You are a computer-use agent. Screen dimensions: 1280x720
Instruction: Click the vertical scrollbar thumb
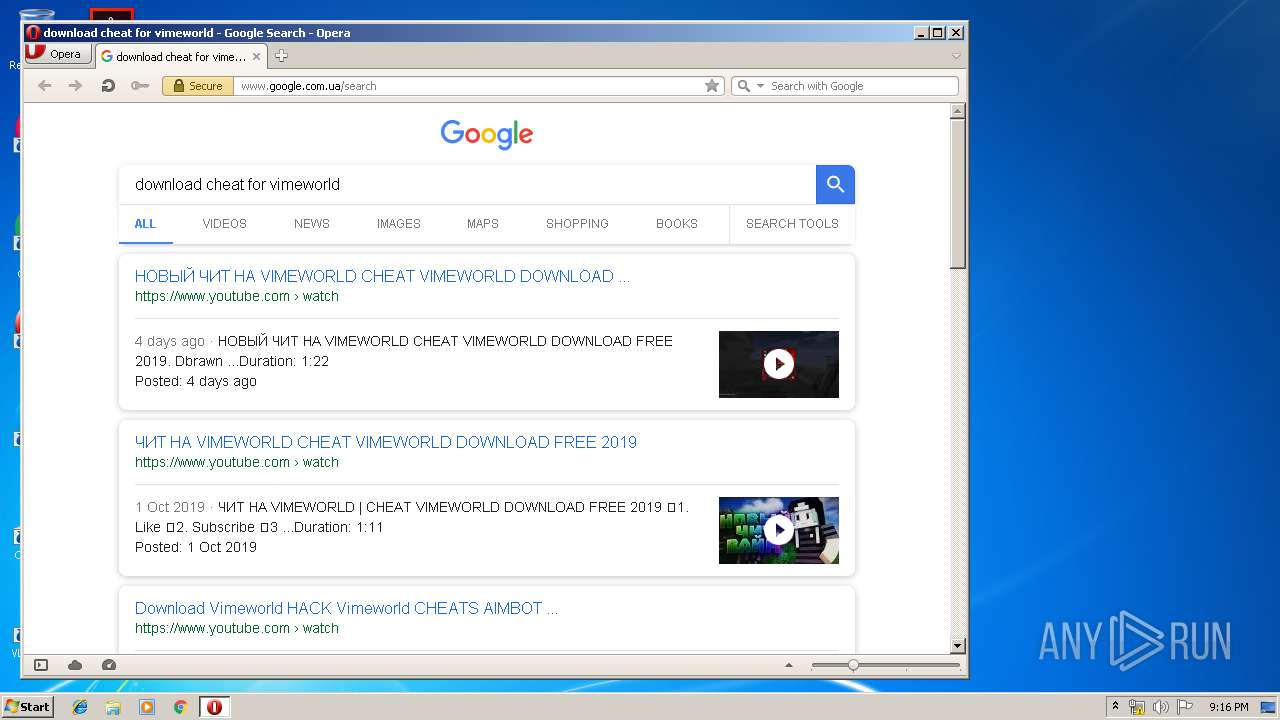coord(958,196)
